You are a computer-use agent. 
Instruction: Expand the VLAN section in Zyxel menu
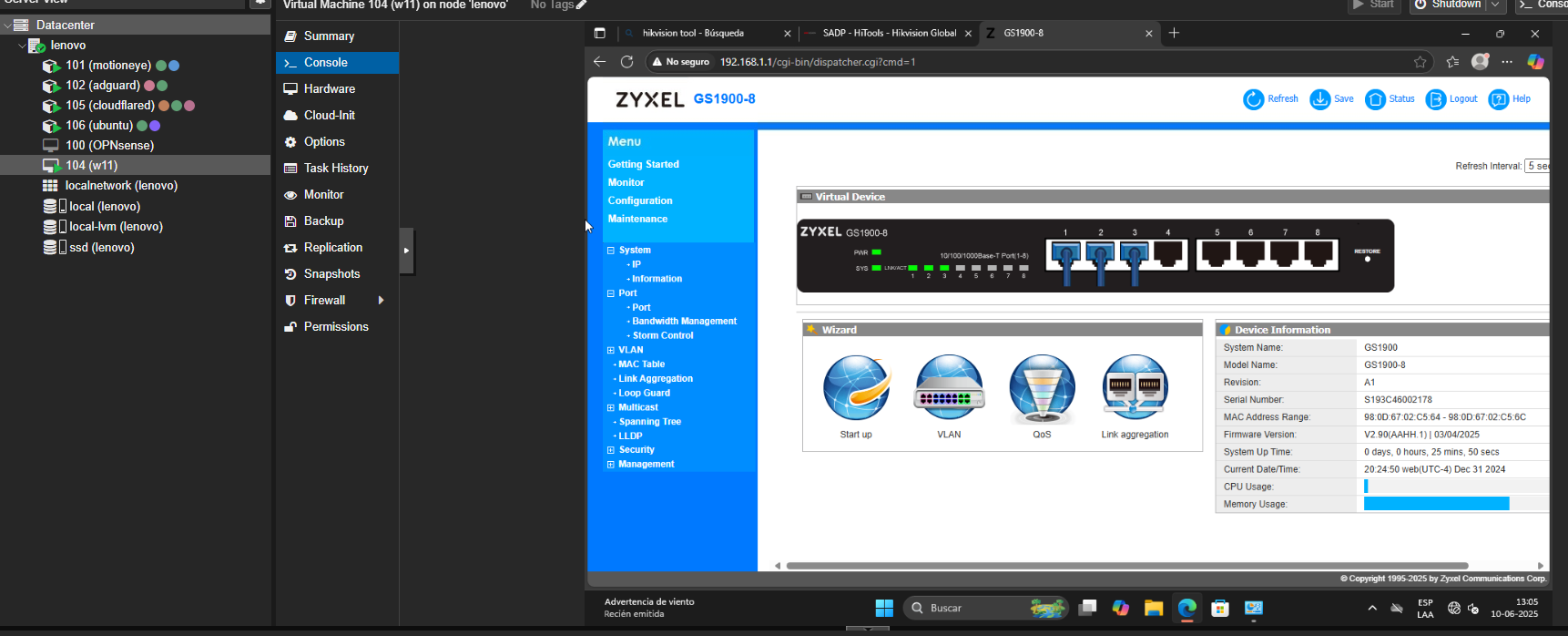point(611,350)
